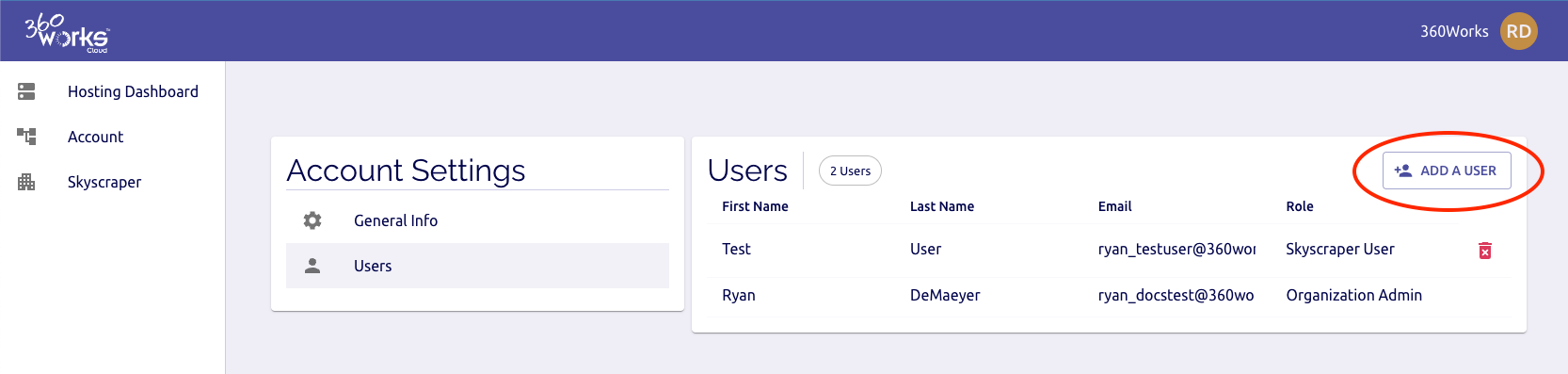Click the Email column header

(1114, 206)
